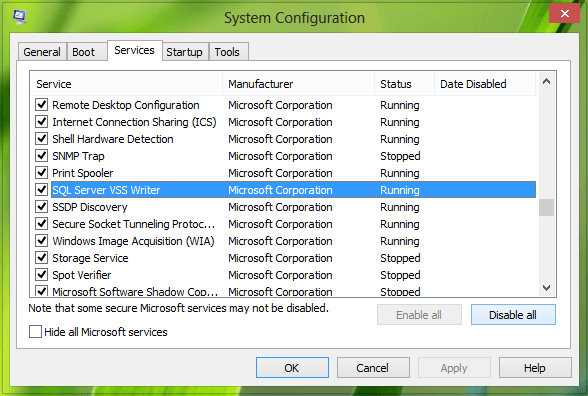Uncheck Remote Desktop Configuration service
This screenshot has width=588, height=396.
(42, 105)
